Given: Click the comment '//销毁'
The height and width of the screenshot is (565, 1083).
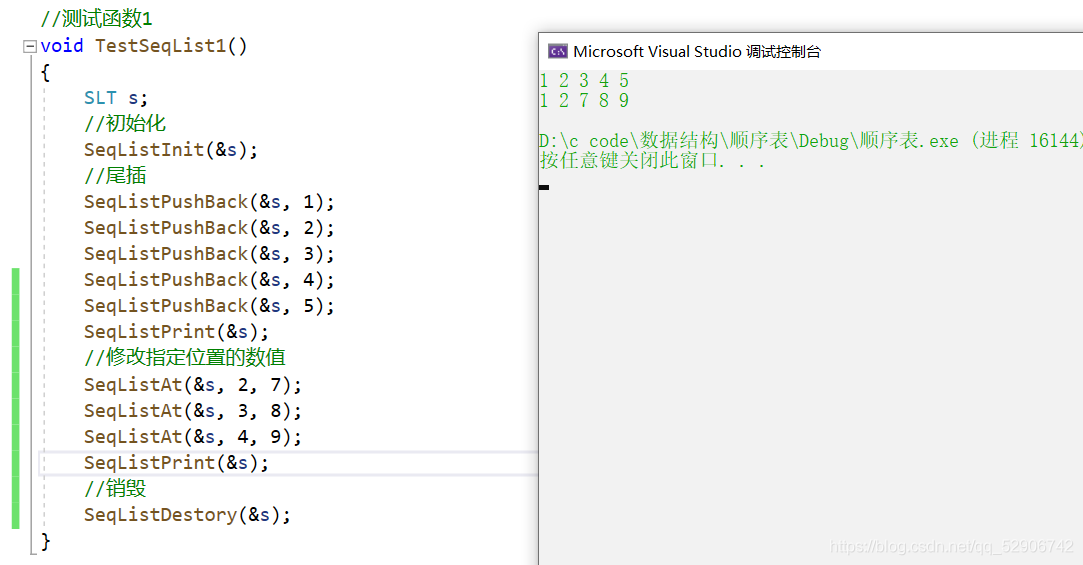Looking at the screenshot, I should [115, 488].
